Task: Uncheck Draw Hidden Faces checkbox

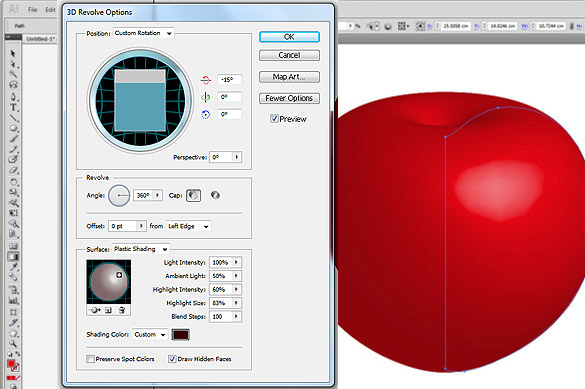Action: tap(172, 359)
